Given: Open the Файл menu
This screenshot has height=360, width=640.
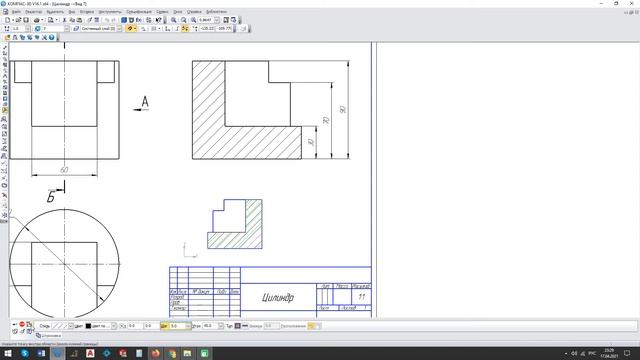Looking at the screenshot, I should (x=16, y=12).
